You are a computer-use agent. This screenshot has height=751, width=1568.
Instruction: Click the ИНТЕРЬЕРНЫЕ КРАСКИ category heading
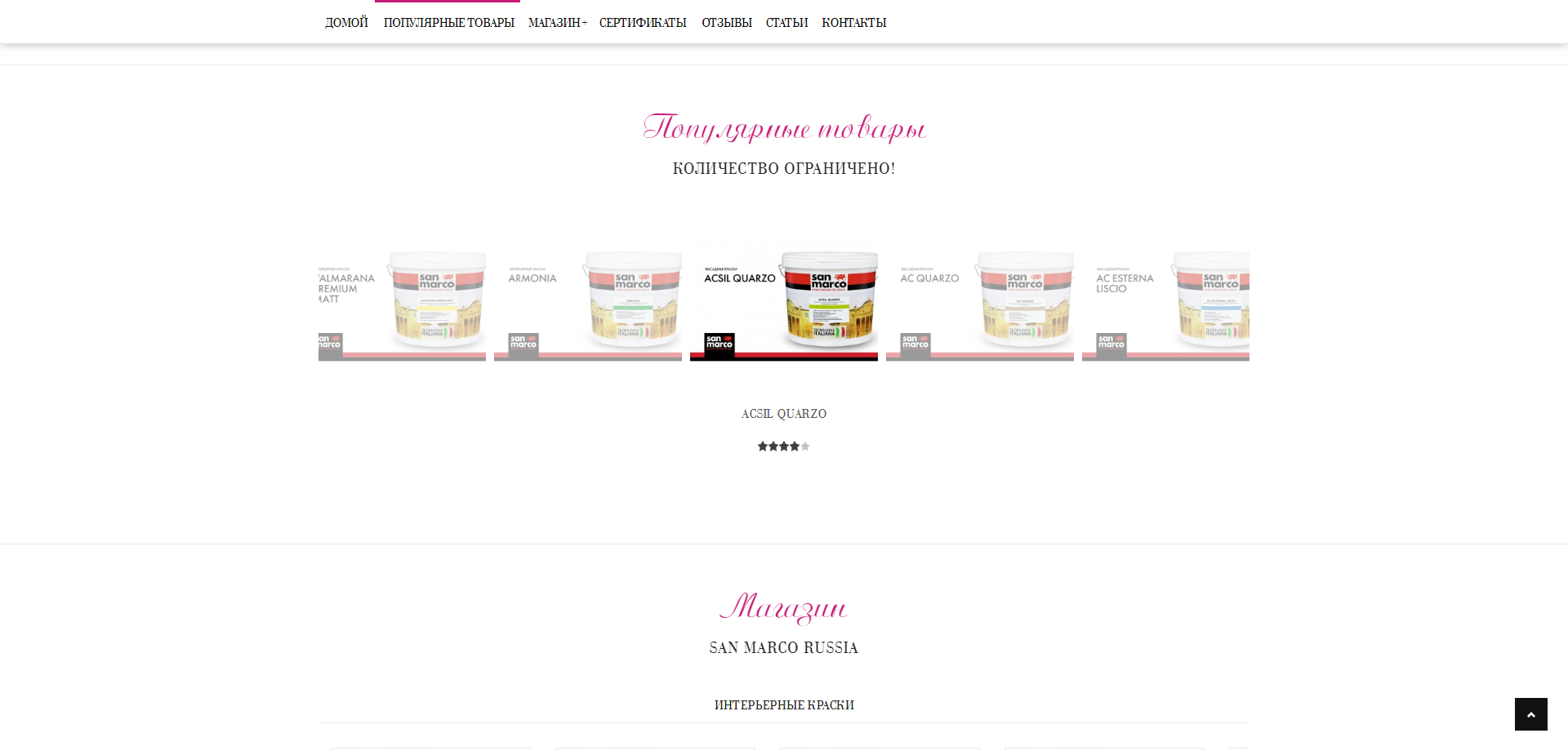point(784,705)
